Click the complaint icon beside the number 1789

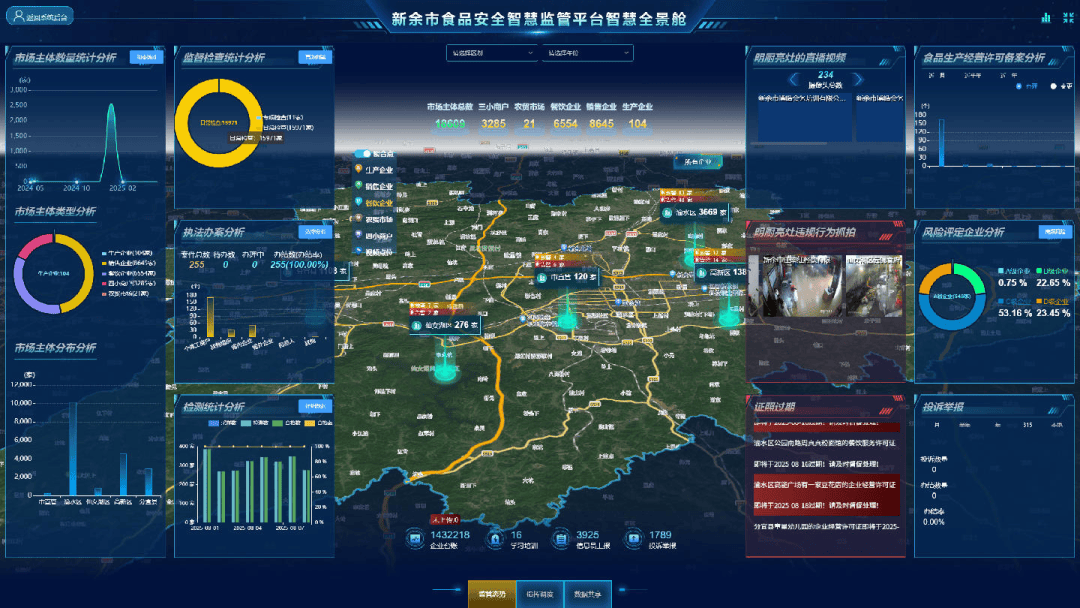tap(633, 540)
